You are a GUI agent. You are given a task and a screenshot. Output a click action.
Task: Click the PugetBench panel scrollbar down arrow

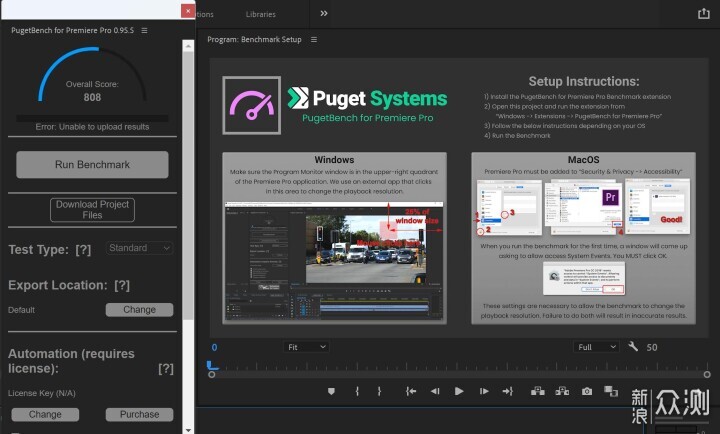(188, 430)
